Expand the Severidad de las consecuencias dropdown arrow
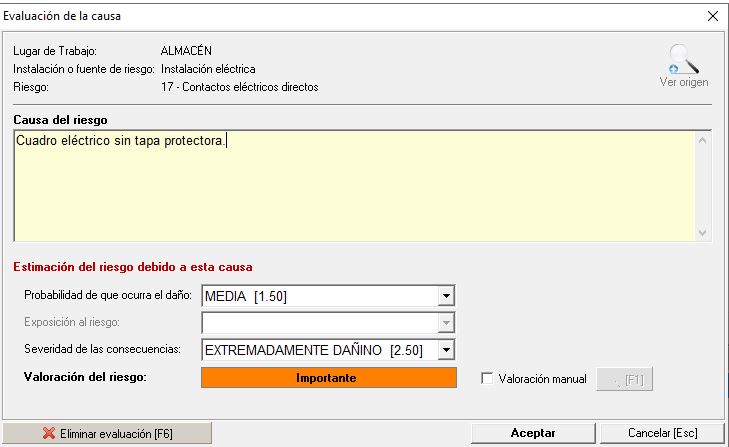Screen dimensions: 729x447 tap(447, 350)
